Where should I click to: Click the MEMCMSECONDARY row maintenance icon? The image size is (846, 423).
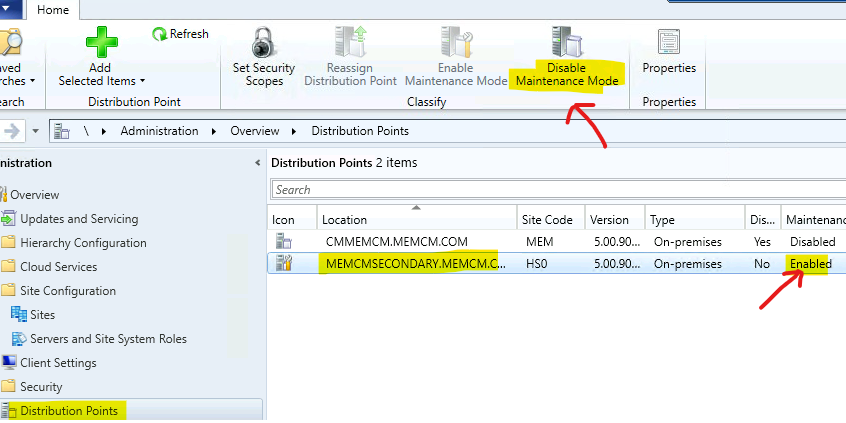click(284, 263)
